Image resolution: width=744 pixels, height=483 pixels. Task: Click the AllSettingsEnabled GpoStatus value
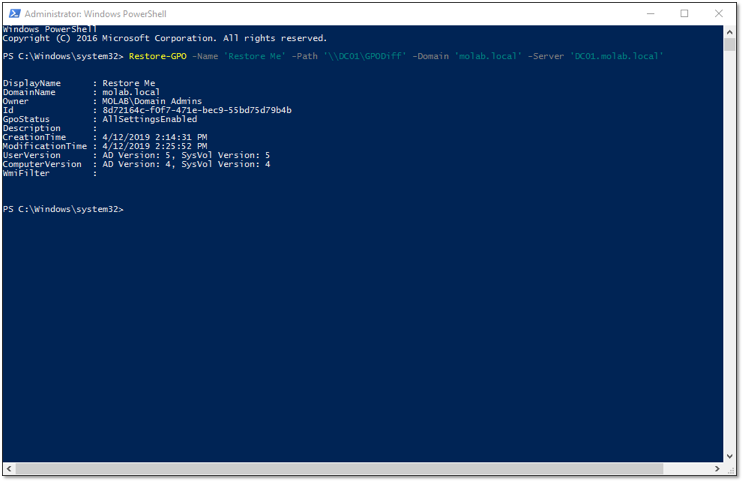pos(149,119)
